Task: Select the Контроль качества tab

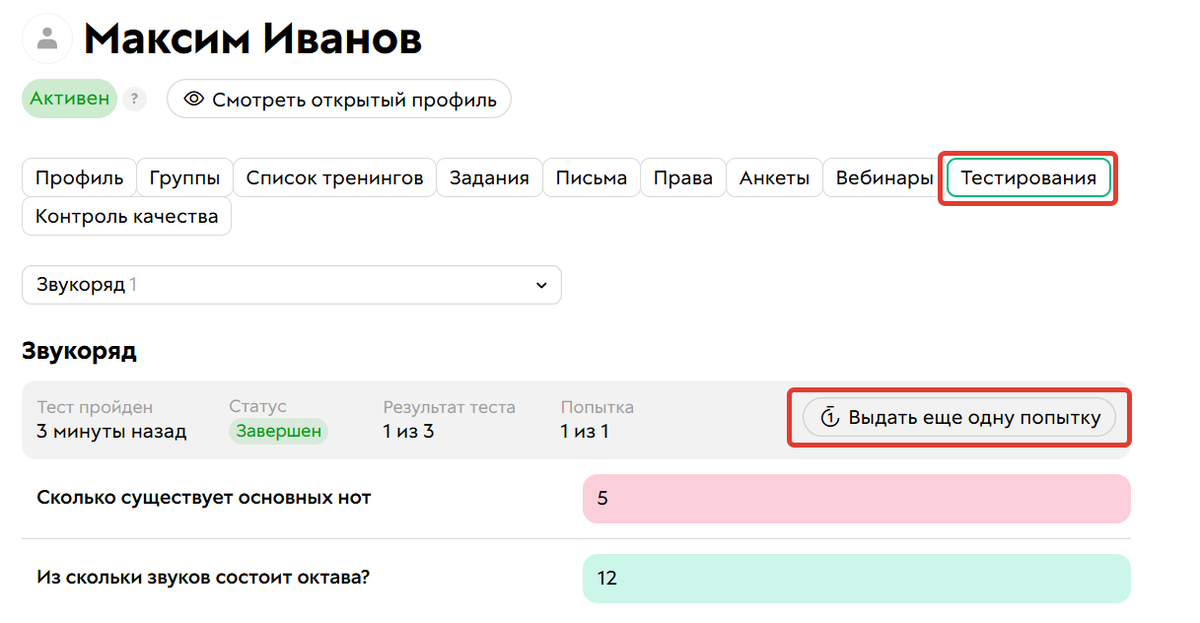Action: click(126, 216)
